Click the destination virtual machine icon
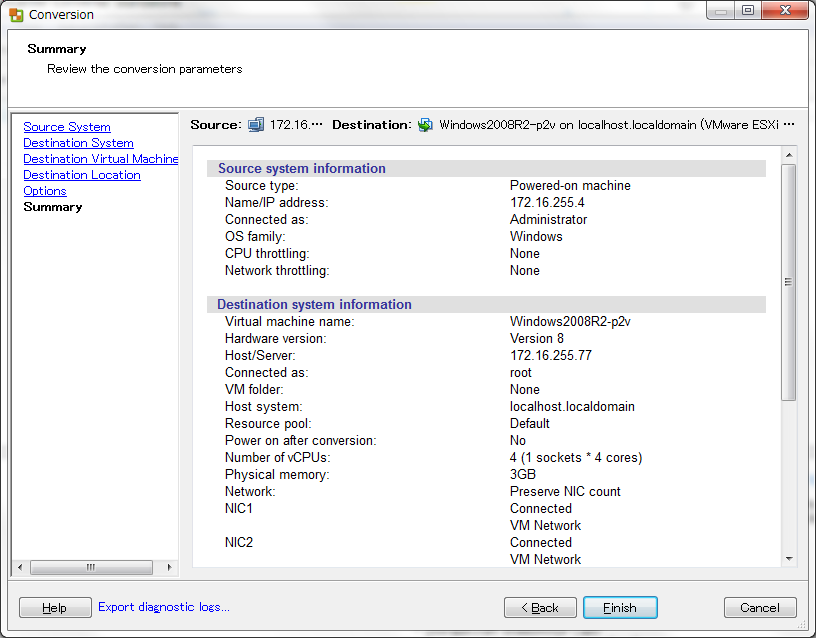Screen dimensions: 816x638 pos(425,125)
